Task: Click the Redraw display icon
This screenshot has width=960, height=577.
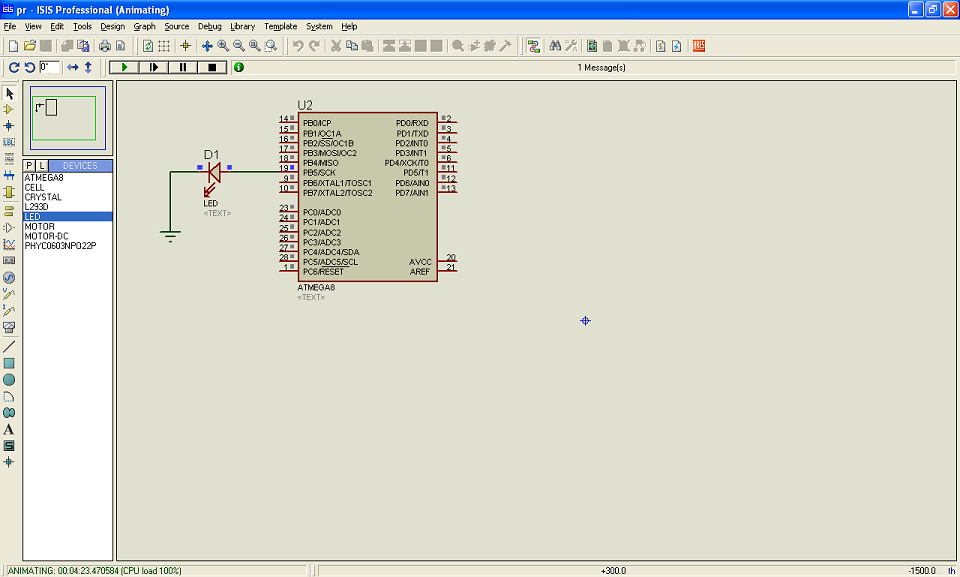Action: tap(148, 46)
